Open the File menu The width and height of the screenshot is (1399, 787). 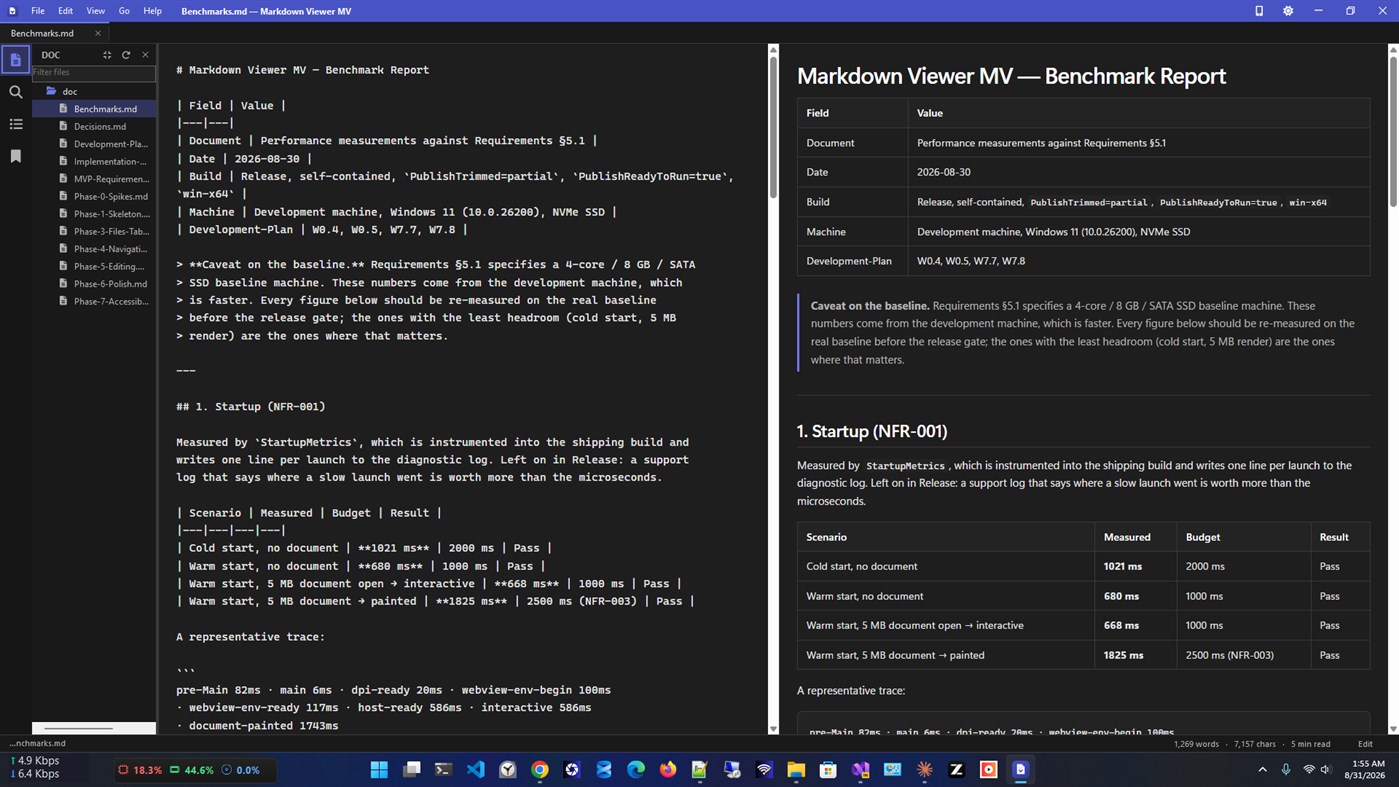click(x=37, y=11)
